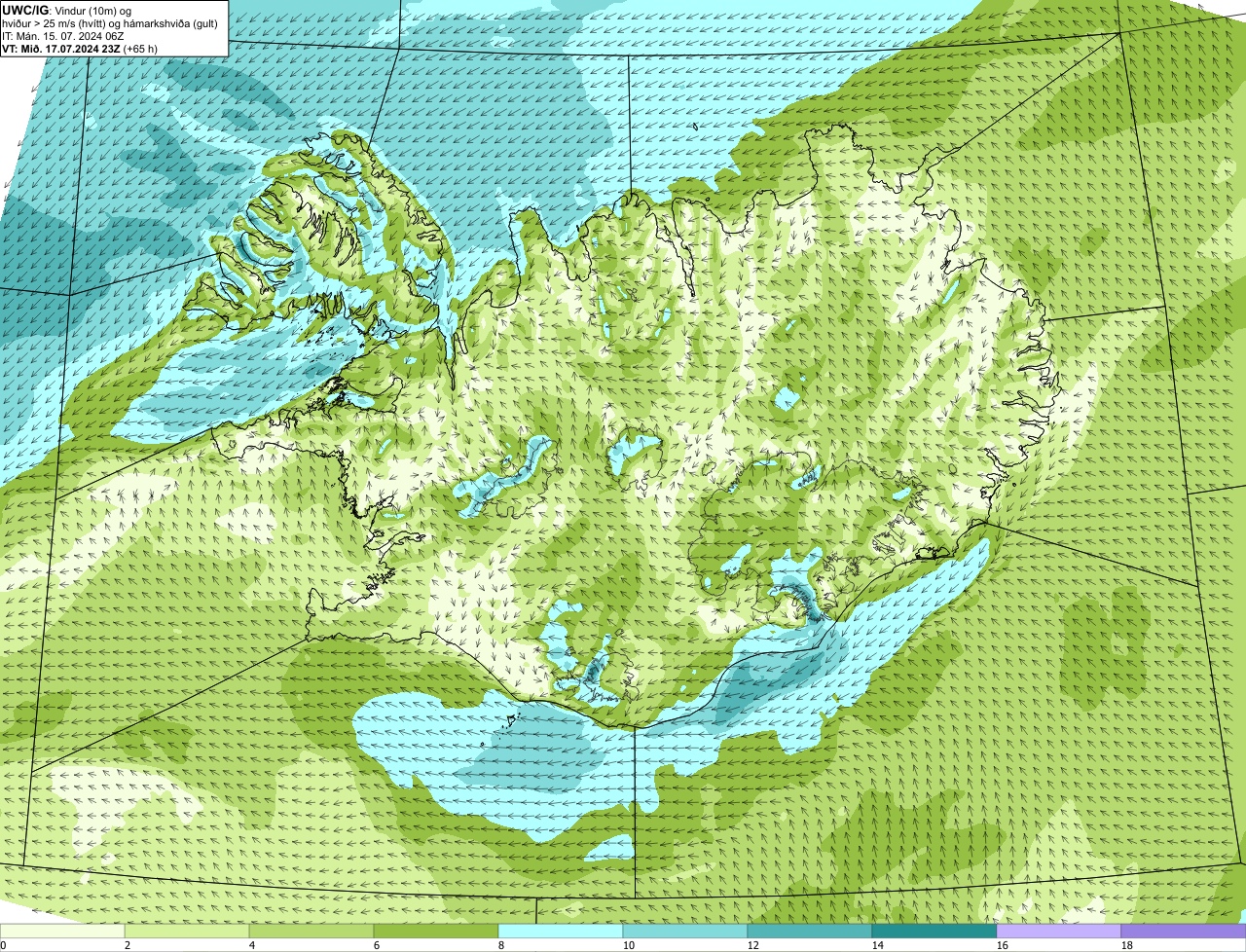Click the purple legend swatch above 18

(x=1183, y=932)
